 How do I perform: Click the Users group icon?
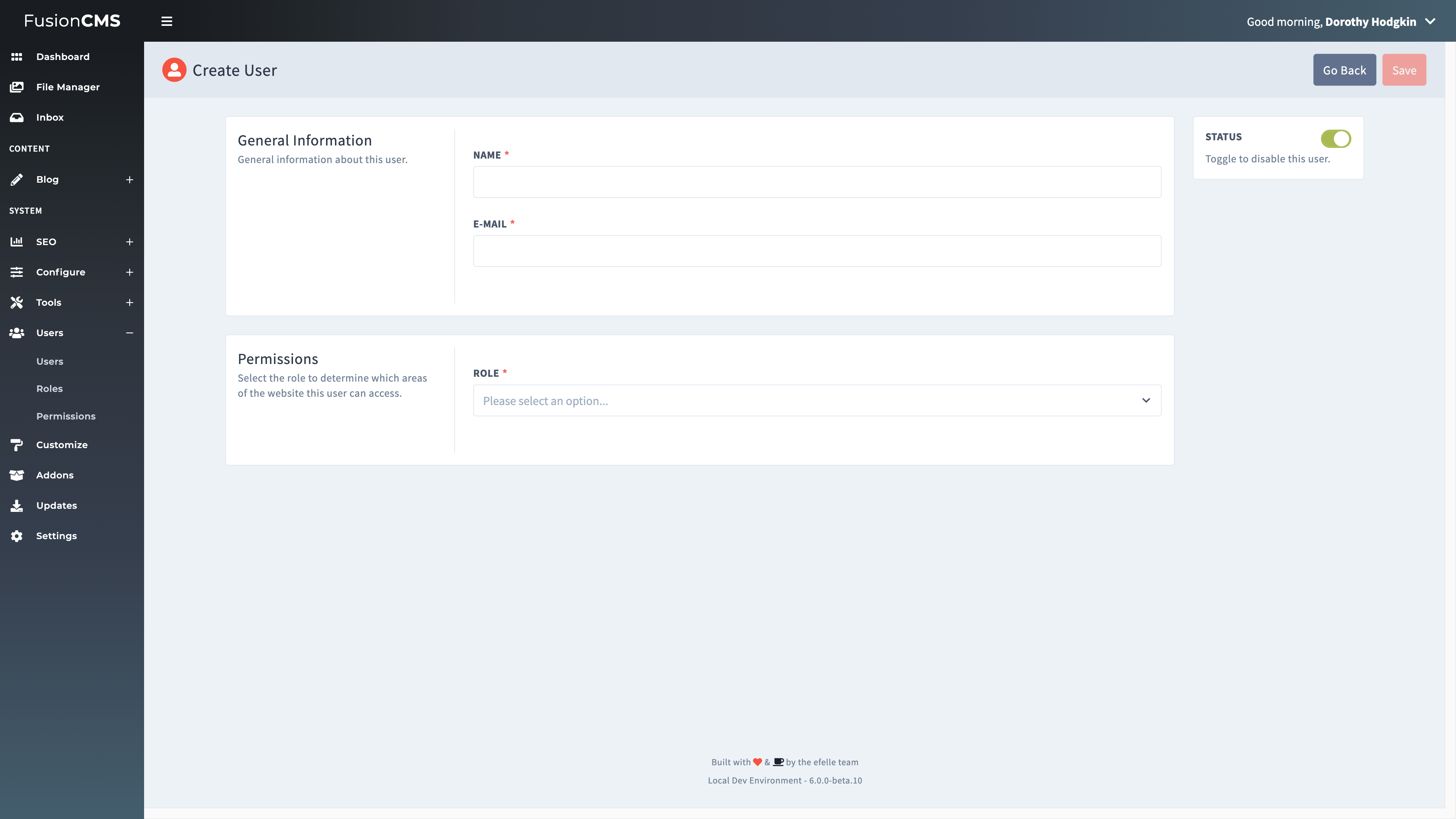coord(17,333)
